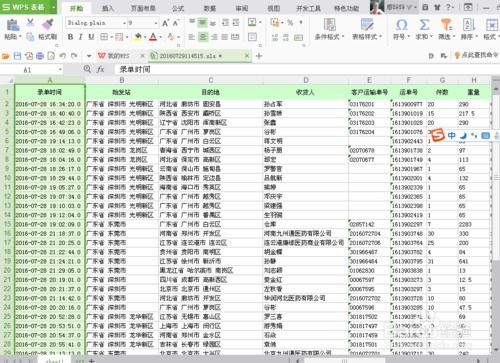Screen dimensions: 500x363
Task: Click the fill color paint bucket
Action: pos(138,37)
